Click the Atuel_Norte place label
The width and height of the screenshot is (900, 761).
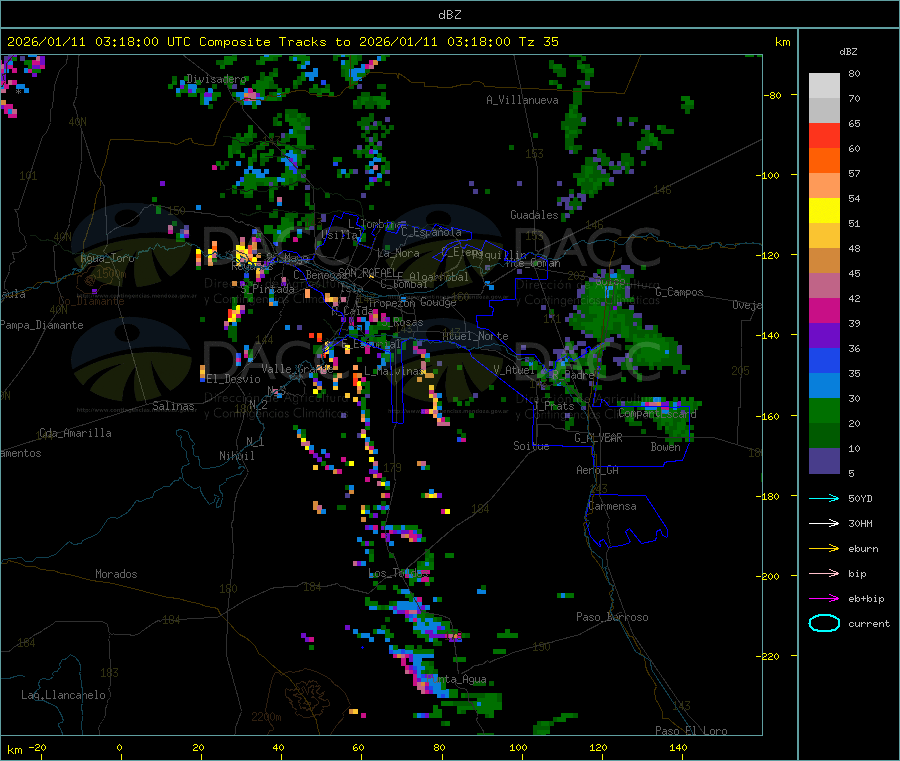click(475, 336)
